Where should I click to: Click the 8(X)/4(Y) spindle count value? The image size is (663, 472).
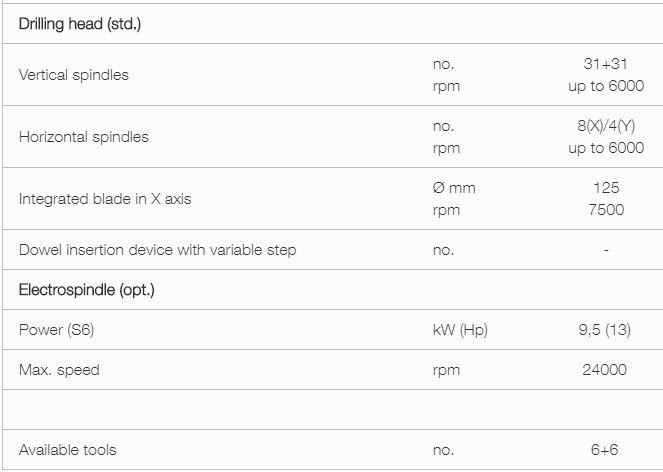click(x=605, y=126)
